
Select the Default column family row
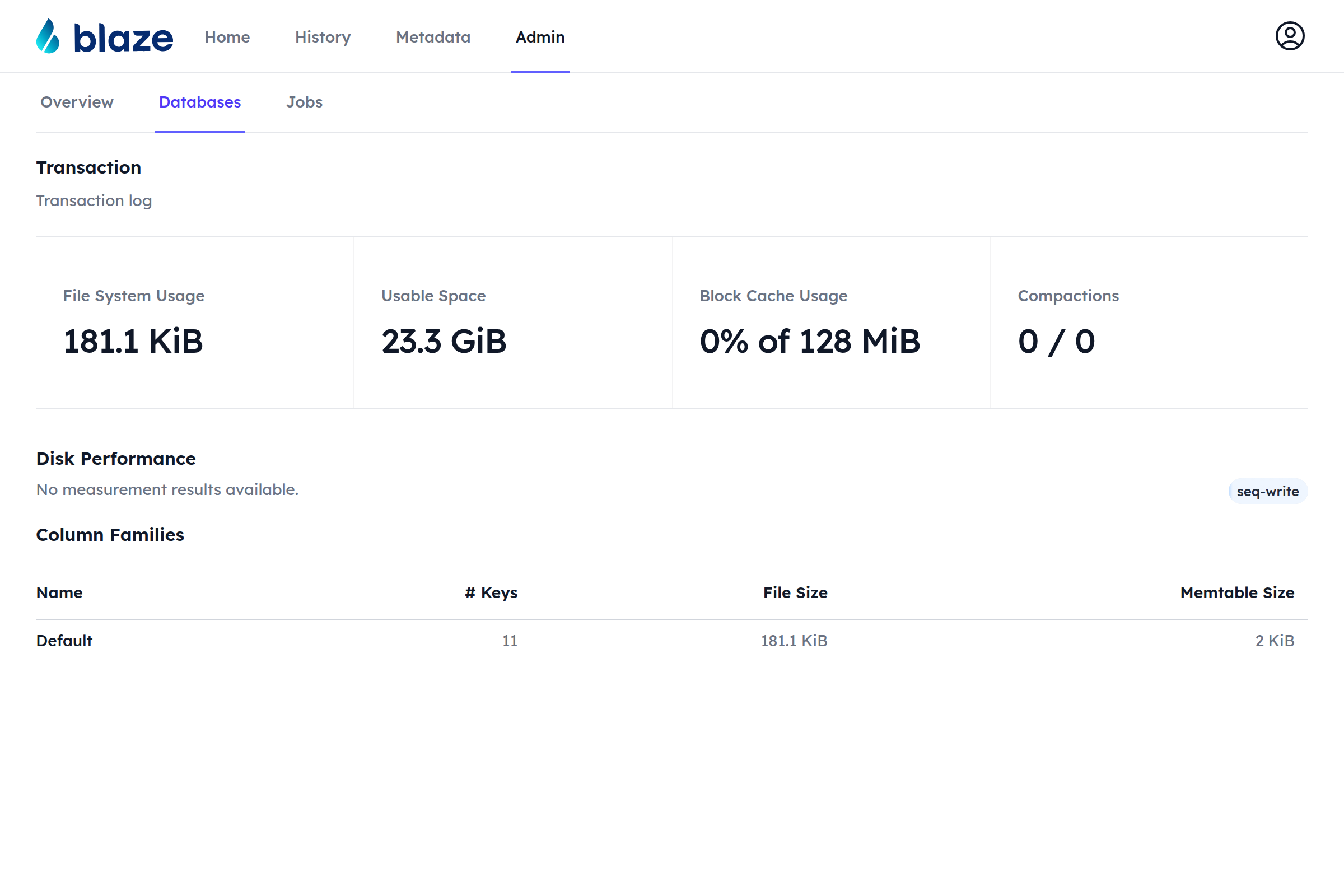point(672,641)
